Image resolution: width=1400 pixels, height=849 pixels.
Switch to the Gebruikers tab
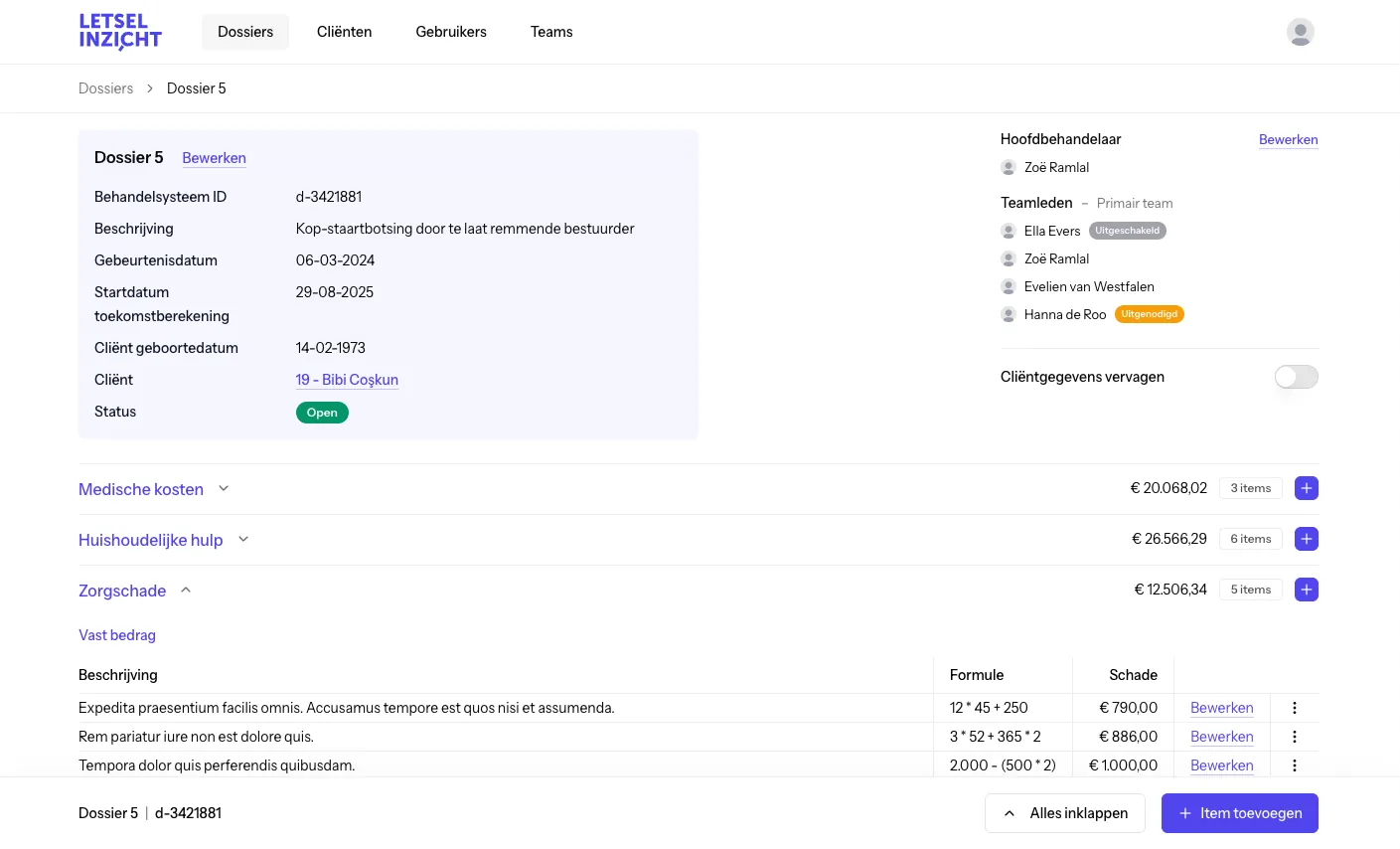click(451, 32)
